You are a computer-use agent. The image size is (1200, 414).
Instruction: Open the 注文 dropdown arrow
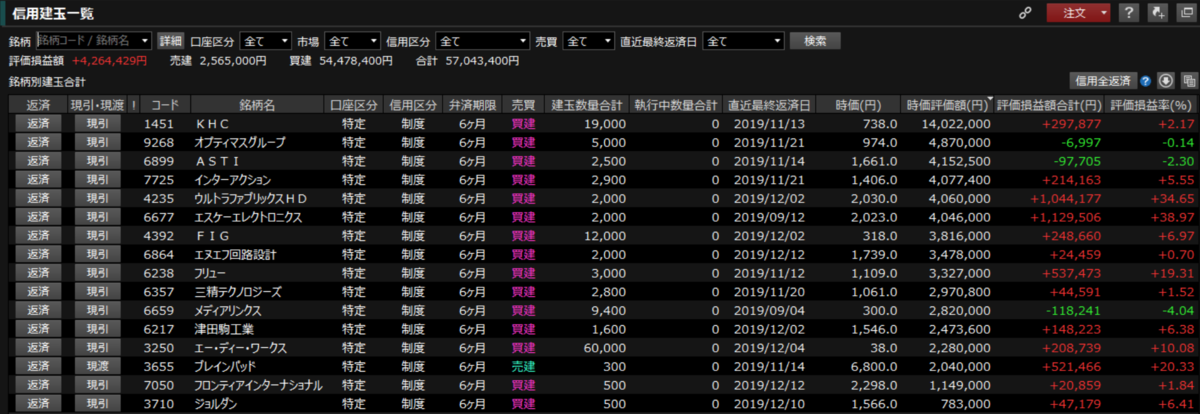coord(1103,13)
